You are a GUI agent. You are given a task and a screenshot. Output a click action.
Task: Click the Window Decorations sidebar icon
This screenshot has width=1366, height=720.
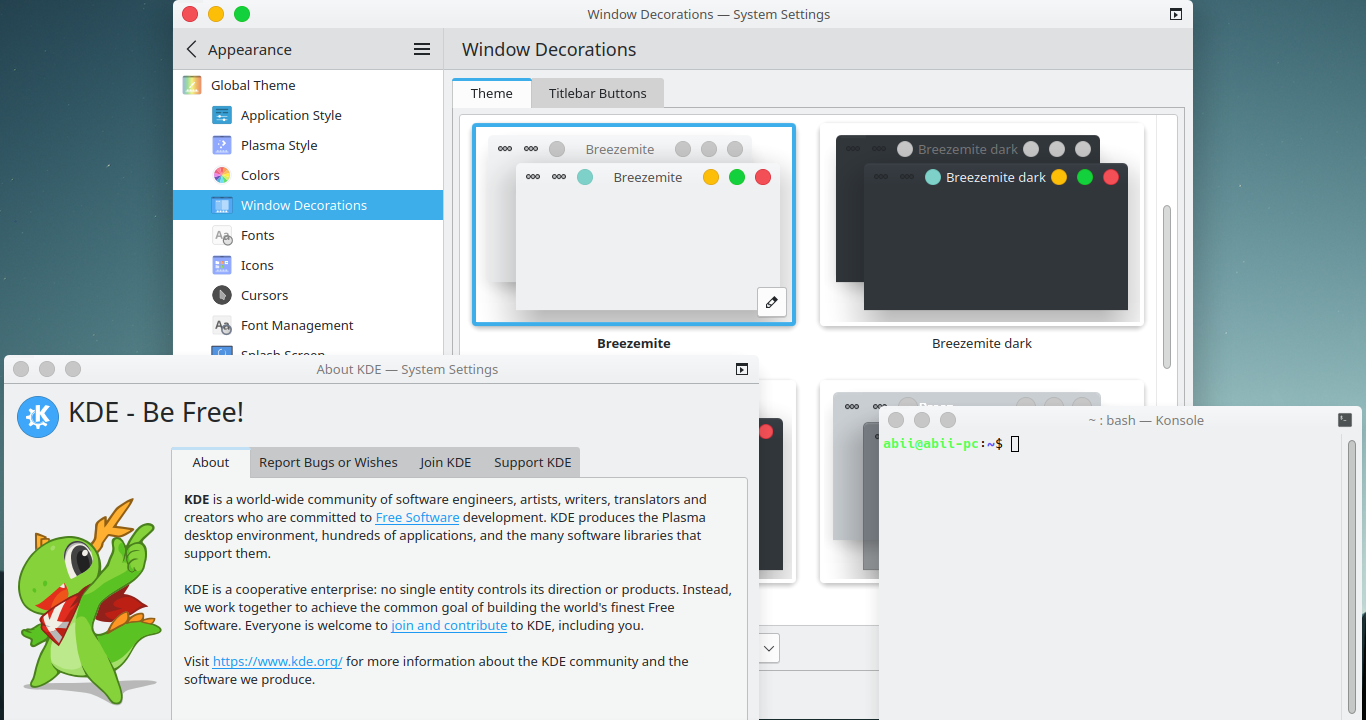pos(222,205)
